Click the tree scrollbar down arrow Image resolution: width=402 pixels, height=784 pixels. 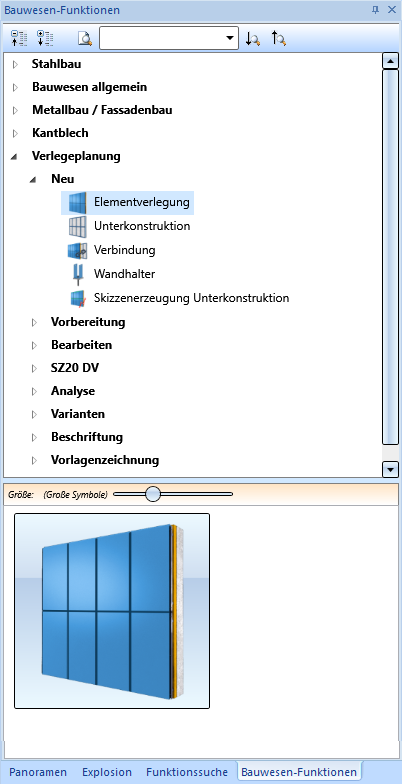tap(390, 469)
